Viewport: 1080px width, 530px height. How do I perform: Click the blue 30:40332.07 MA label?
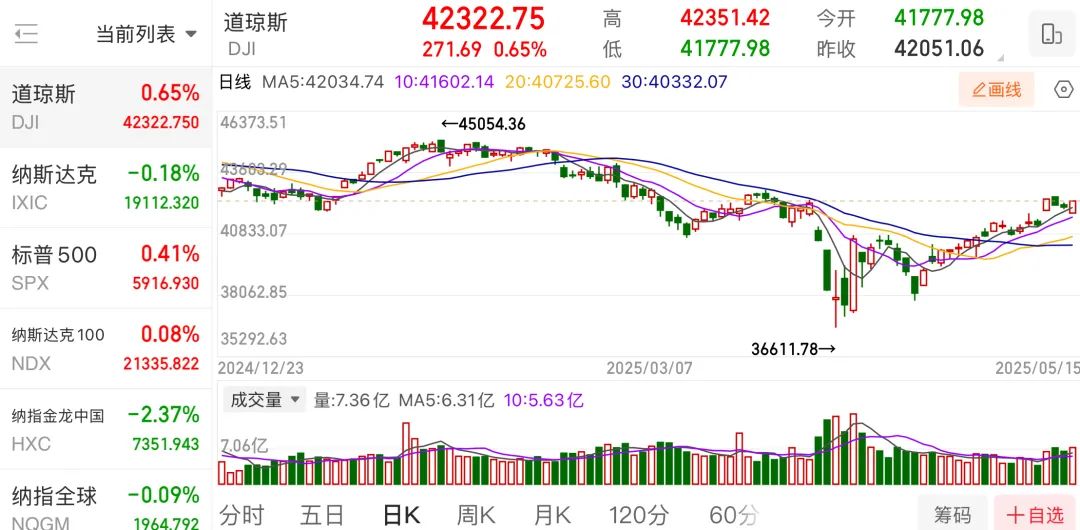pyautogui.click(x=674, y=82)
